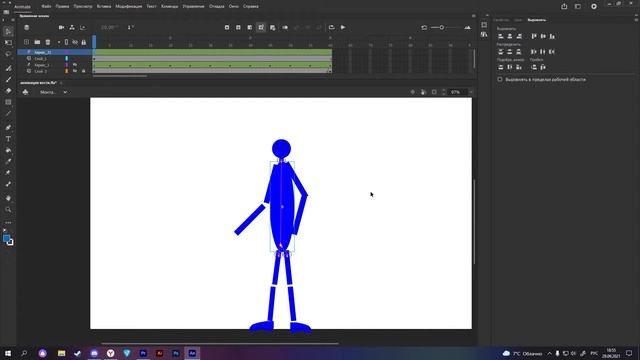Open the stage zoom percentage dropdown
640x360 pixels.
pos(471,92)
